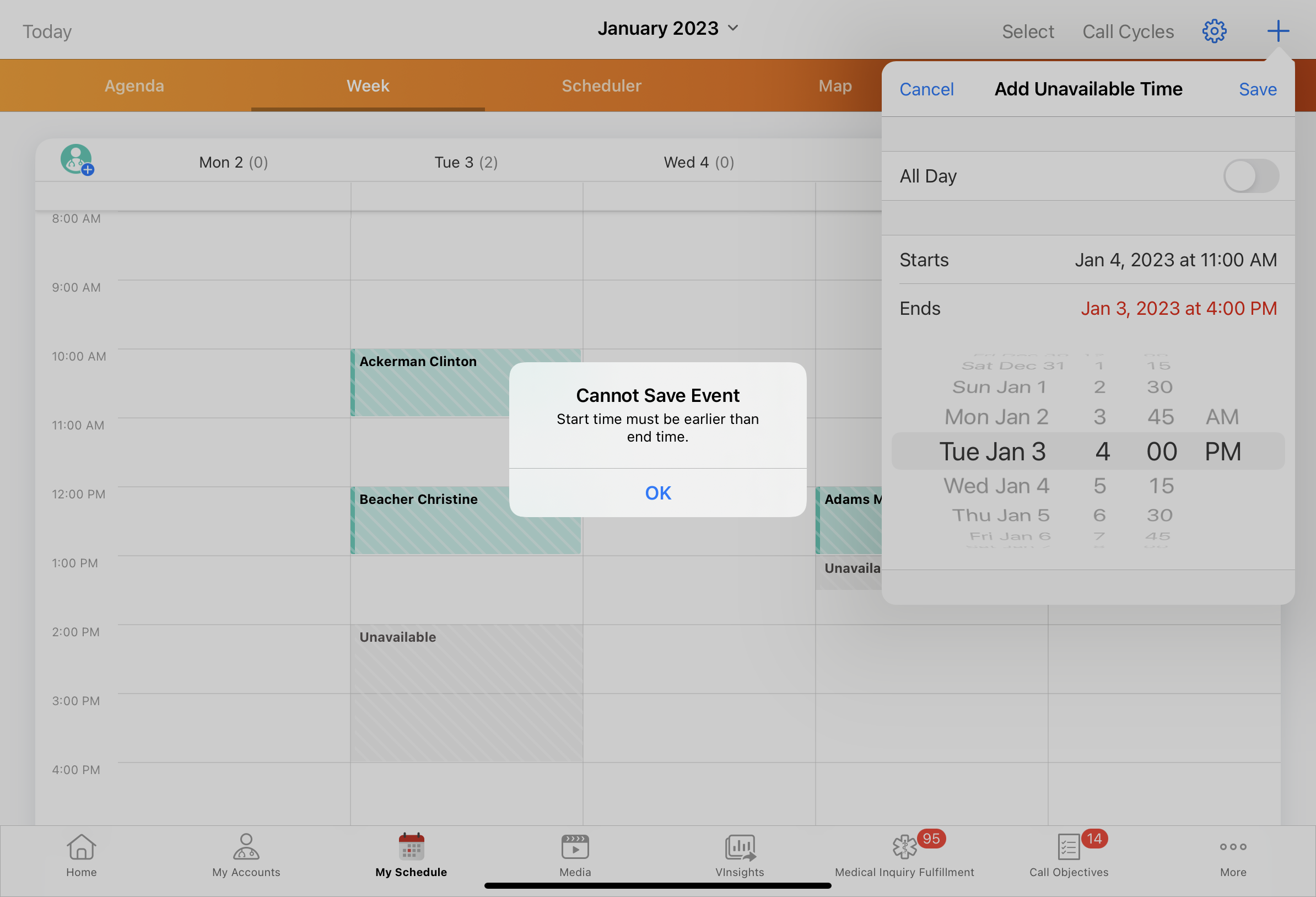
Task: Click the Unavailable block on Tuesday
Action: (466, 692)
